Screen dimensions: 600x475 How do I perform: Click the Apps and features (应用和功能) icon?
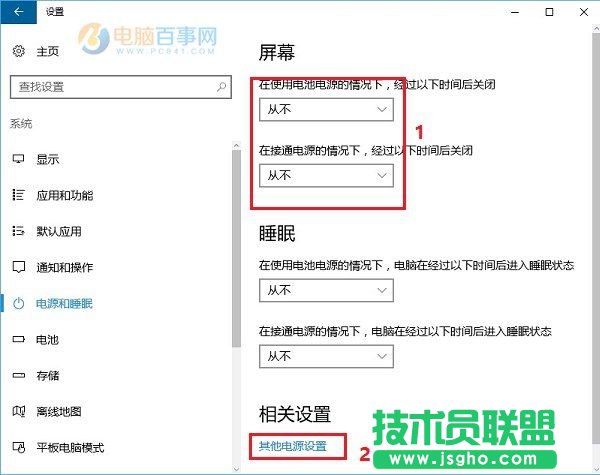click(18, 195)
